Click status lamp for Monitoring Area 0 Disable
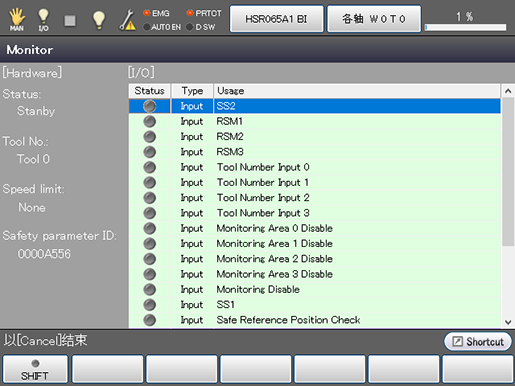The width and height of the screenshot is (515, 386). point(150,228)
